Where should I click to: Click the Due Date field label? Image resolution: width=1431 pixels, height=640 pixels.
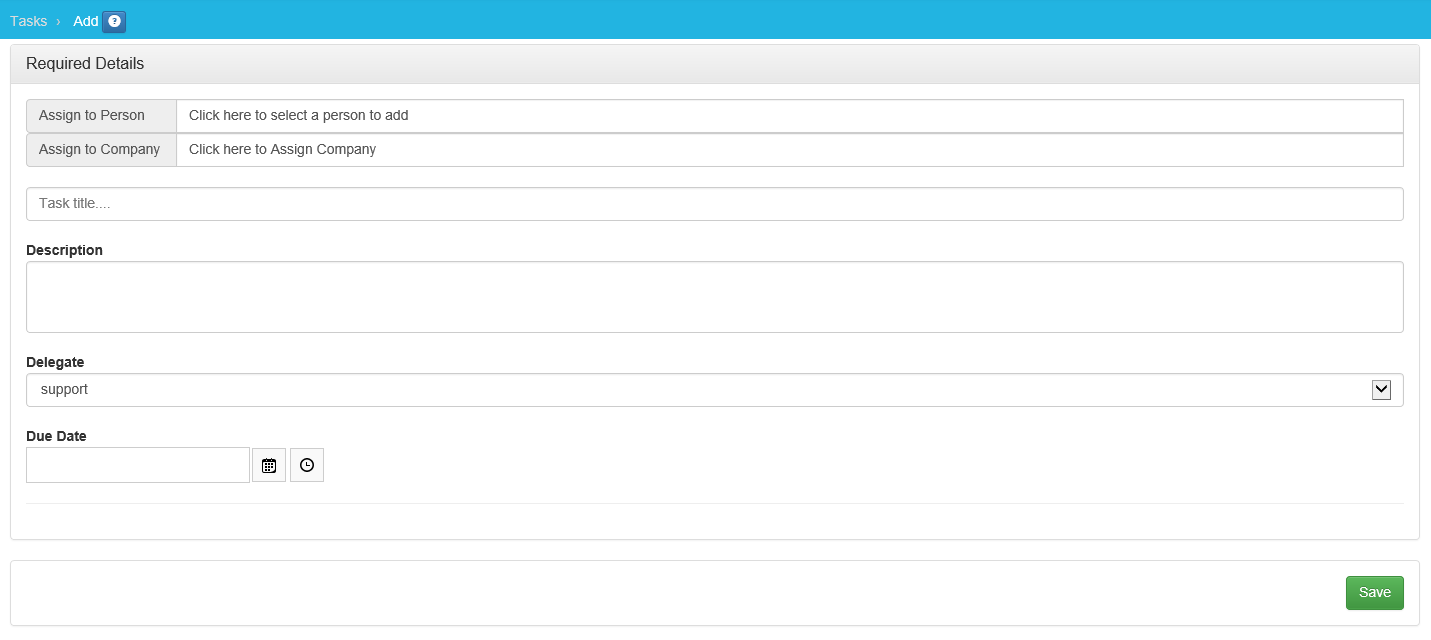tap(56, 436)
